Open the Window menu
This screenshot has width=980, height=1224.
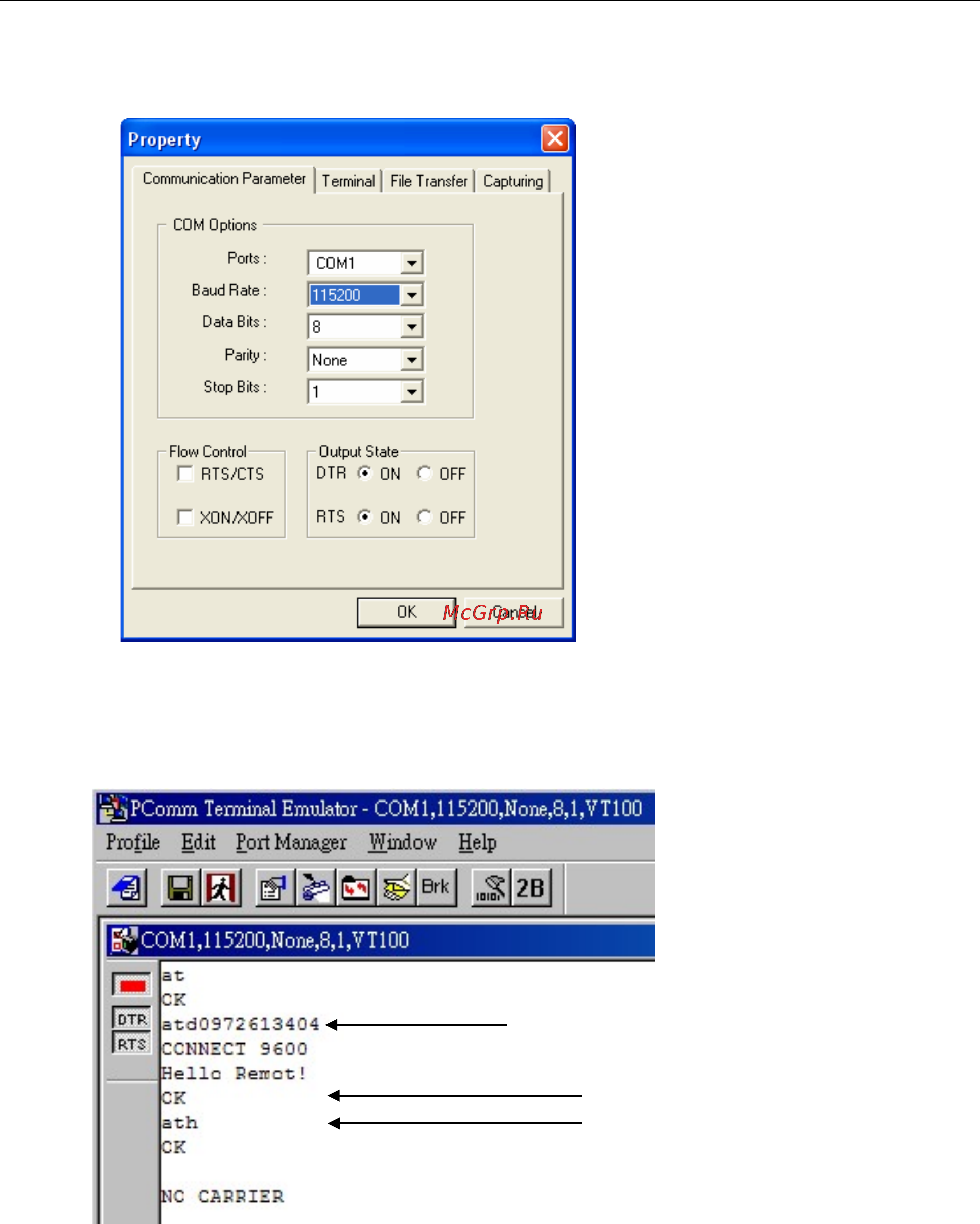[x=402, y=842]
